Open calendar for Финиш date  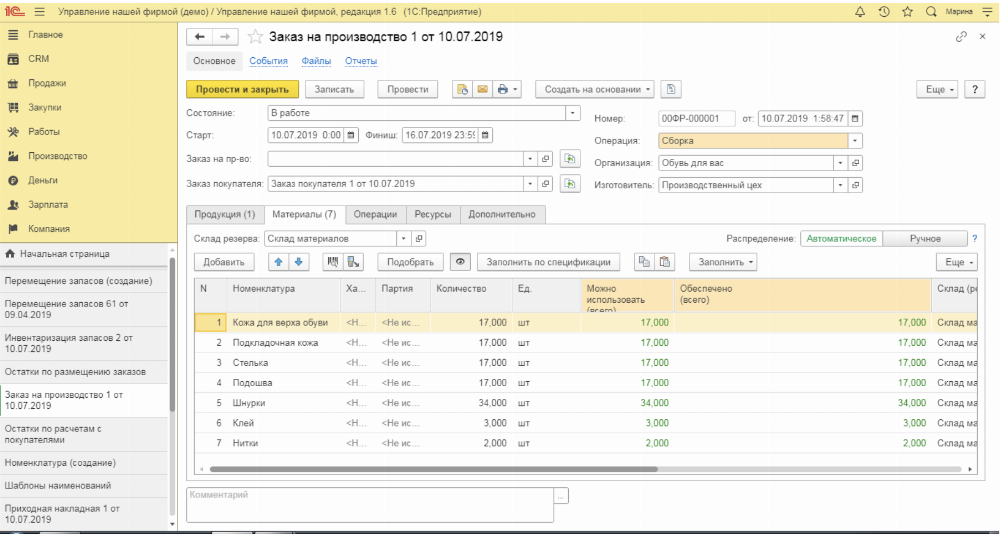click(485, 135)
